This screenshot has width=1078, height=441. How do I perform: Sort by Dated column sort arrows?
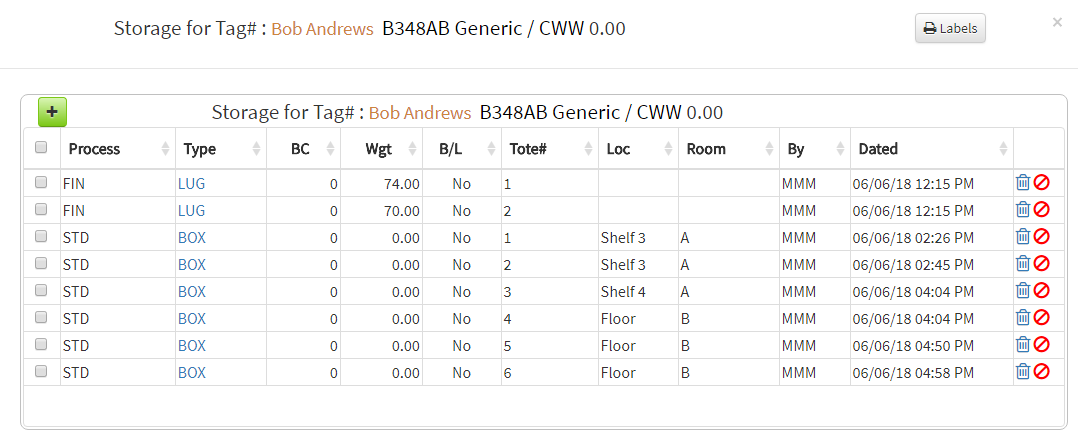(x=1004, y=149)
